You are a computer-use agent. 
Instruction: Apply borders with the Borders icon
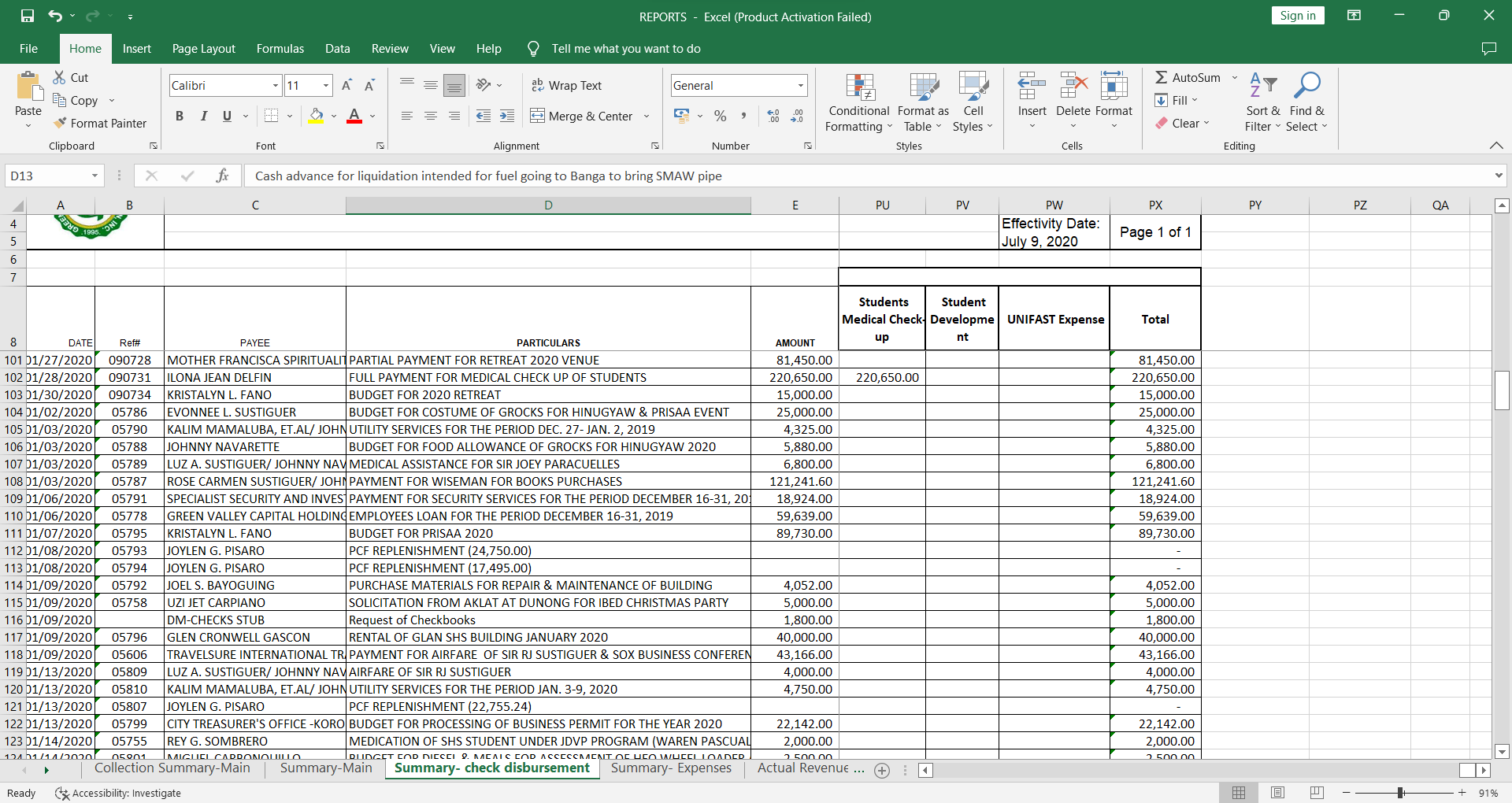coord(272,116)
